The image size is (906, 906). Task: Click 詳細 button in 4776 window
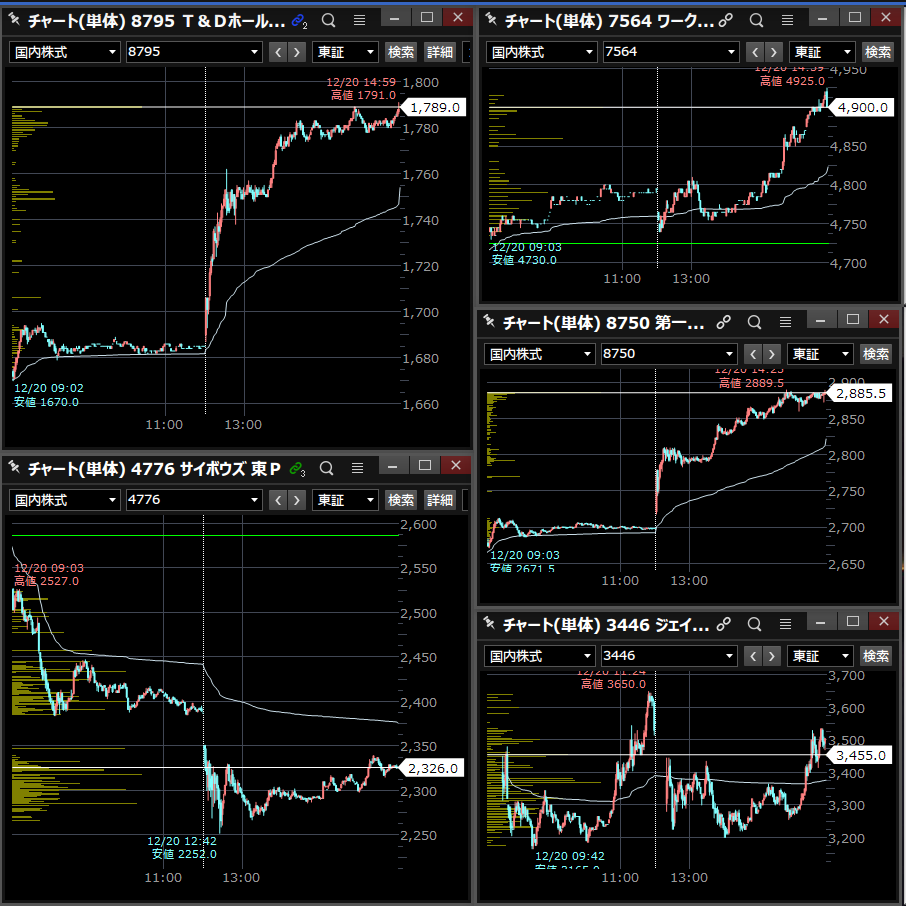click(x=440, y=500)
